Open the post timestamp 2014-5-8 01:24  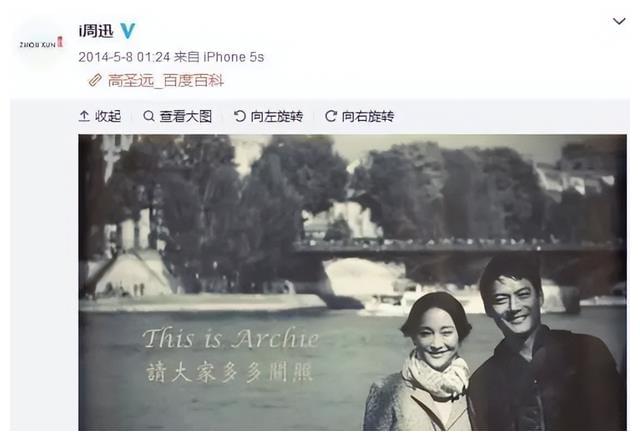click(x=124, y=57)
